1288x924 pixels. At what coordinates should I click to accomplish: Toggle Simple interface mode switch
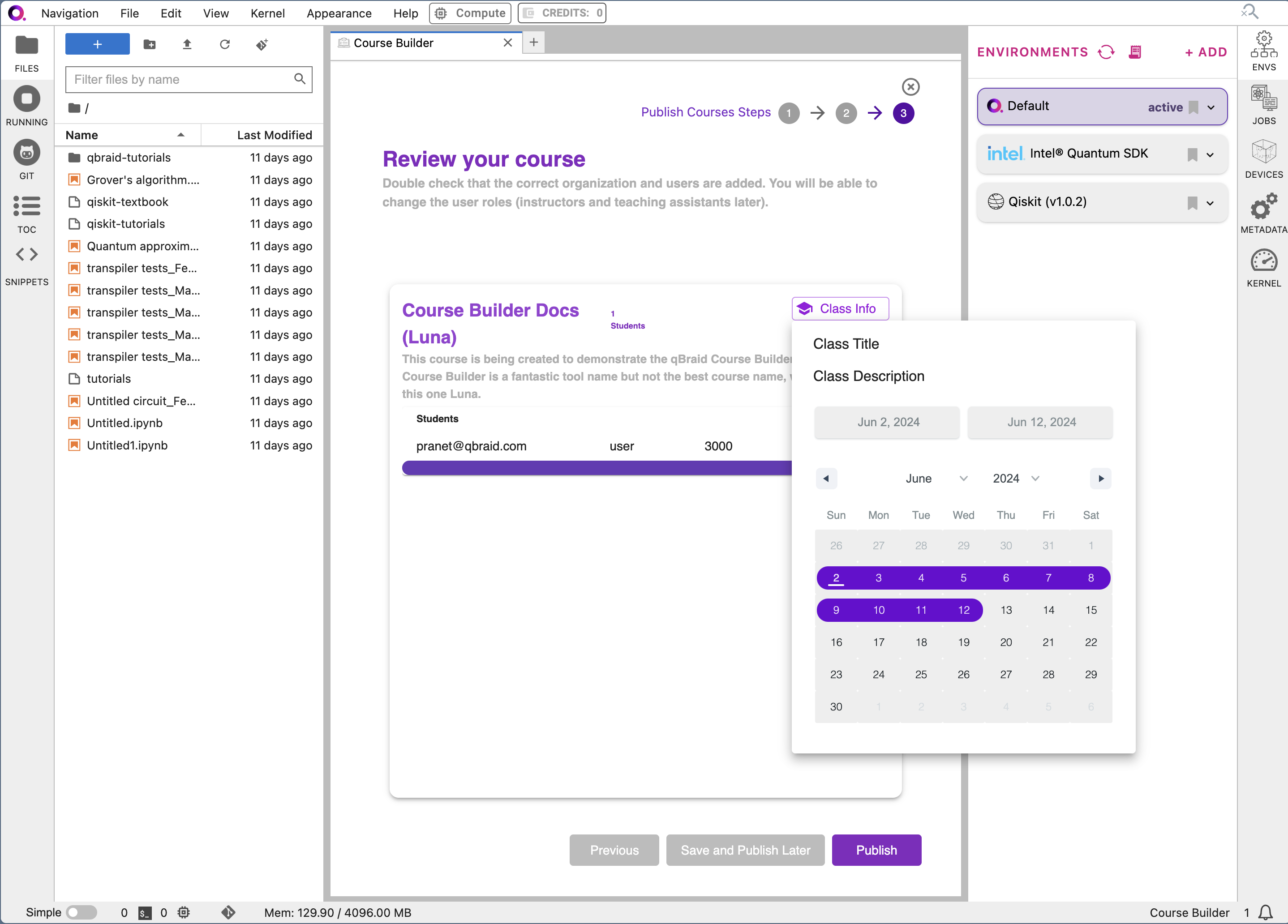pyautogui.click(x=81, y=912)
